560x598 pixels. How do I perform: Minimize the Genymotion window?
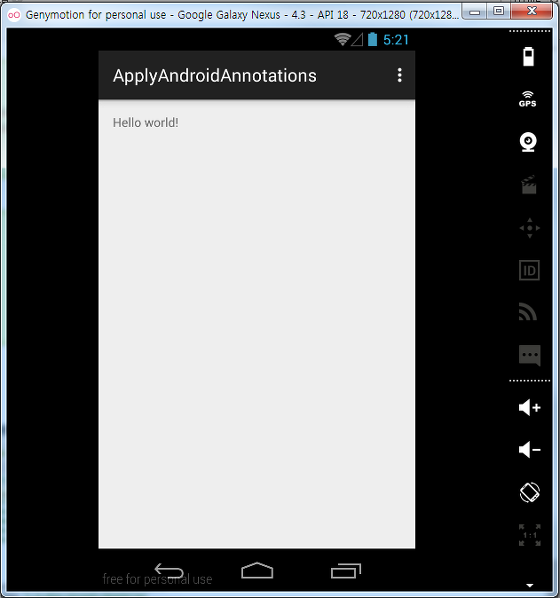[x=474, y=12]
